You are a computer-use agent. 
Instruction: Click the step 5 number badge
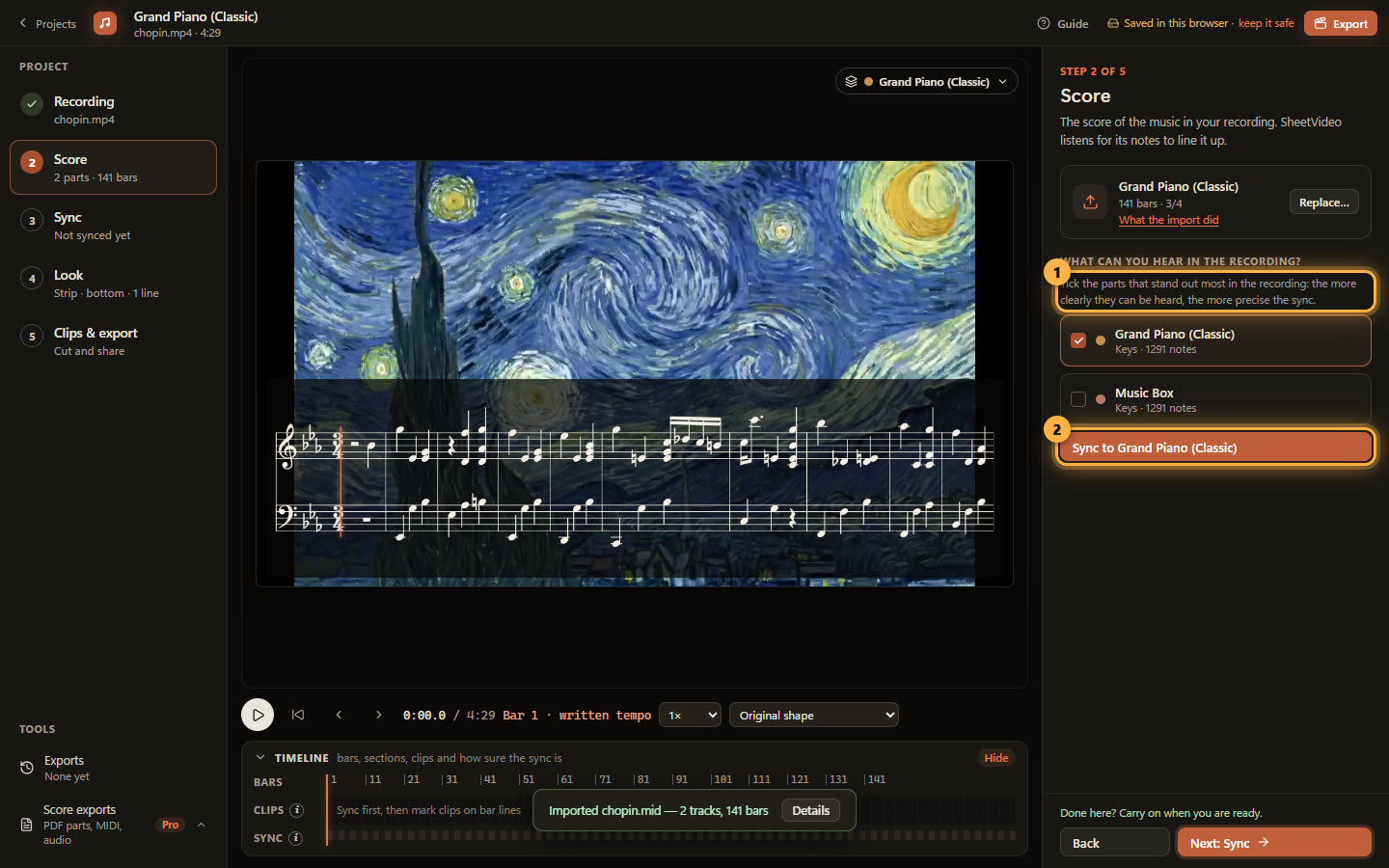(32, 336)
